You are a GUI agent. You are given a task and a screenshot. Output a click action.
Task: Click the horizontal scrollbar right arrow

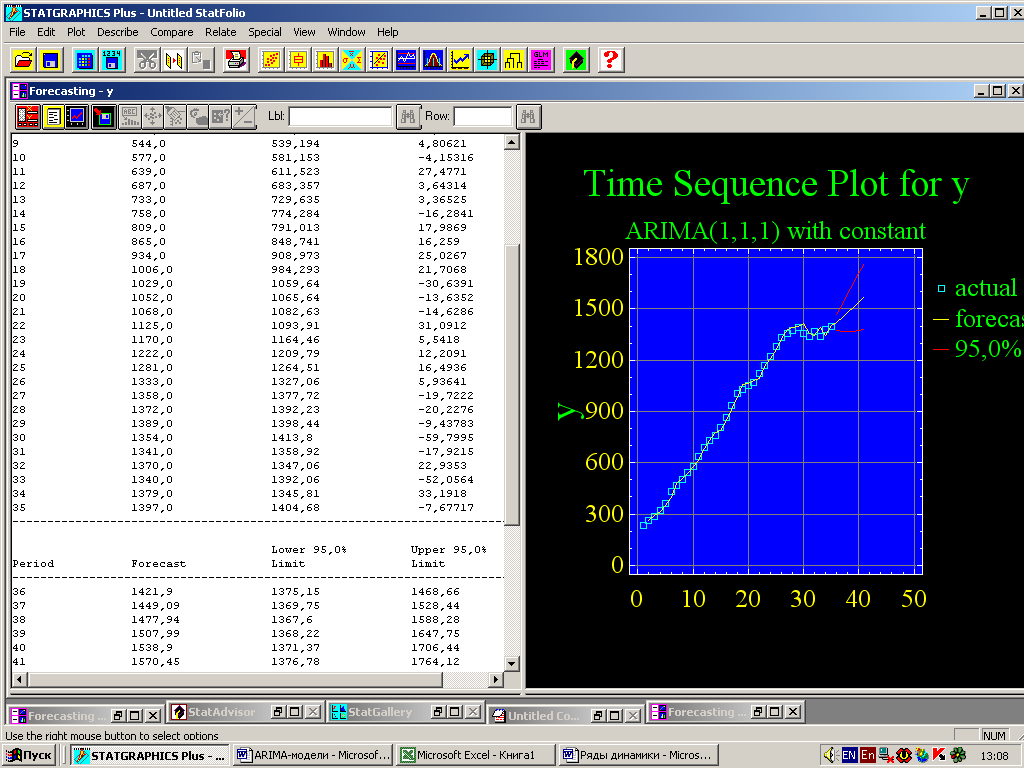tap(496, 680)
